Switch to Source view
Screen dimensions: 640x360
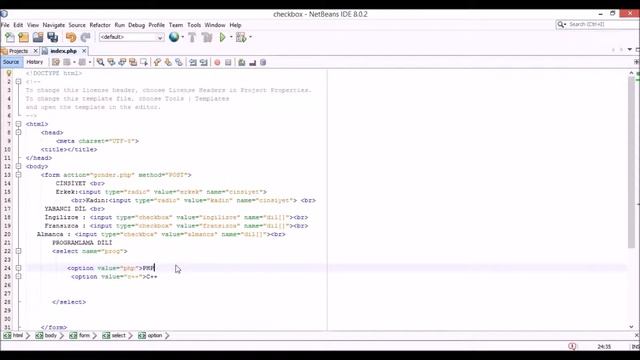(11, 62)
